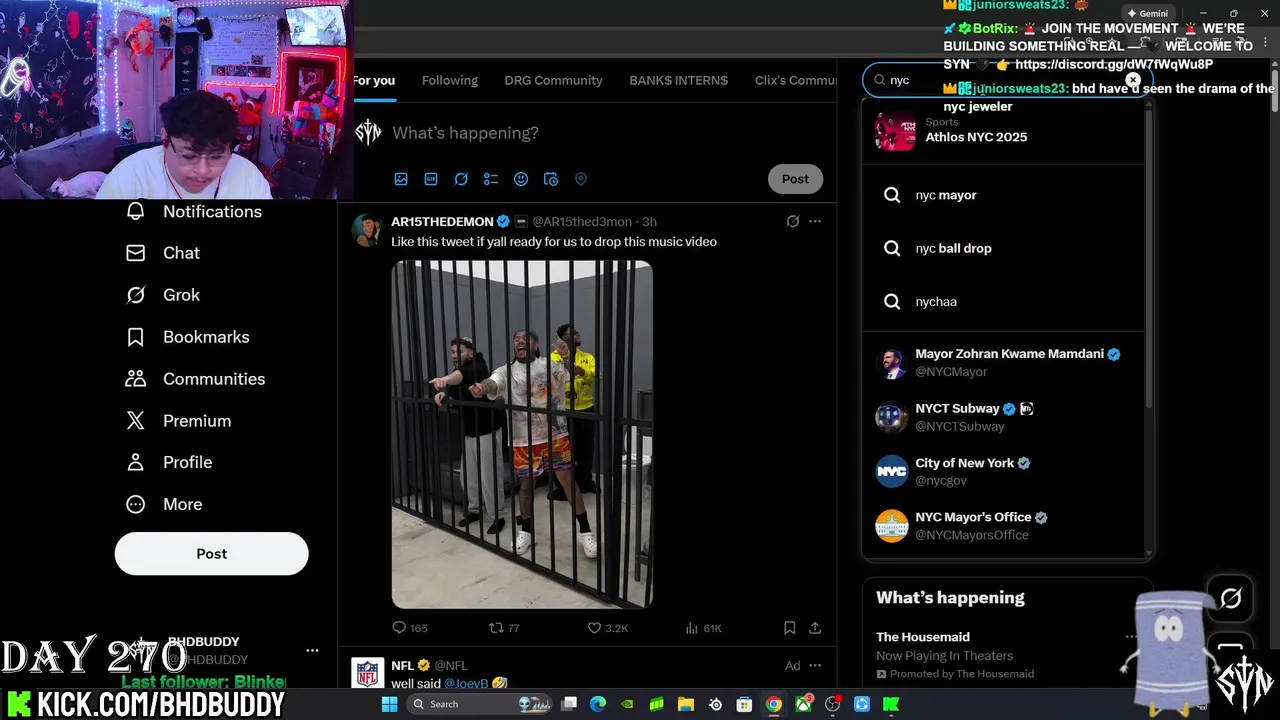
Task: Enhance post with Grok in composer
Action: click(x=461, y=179)
